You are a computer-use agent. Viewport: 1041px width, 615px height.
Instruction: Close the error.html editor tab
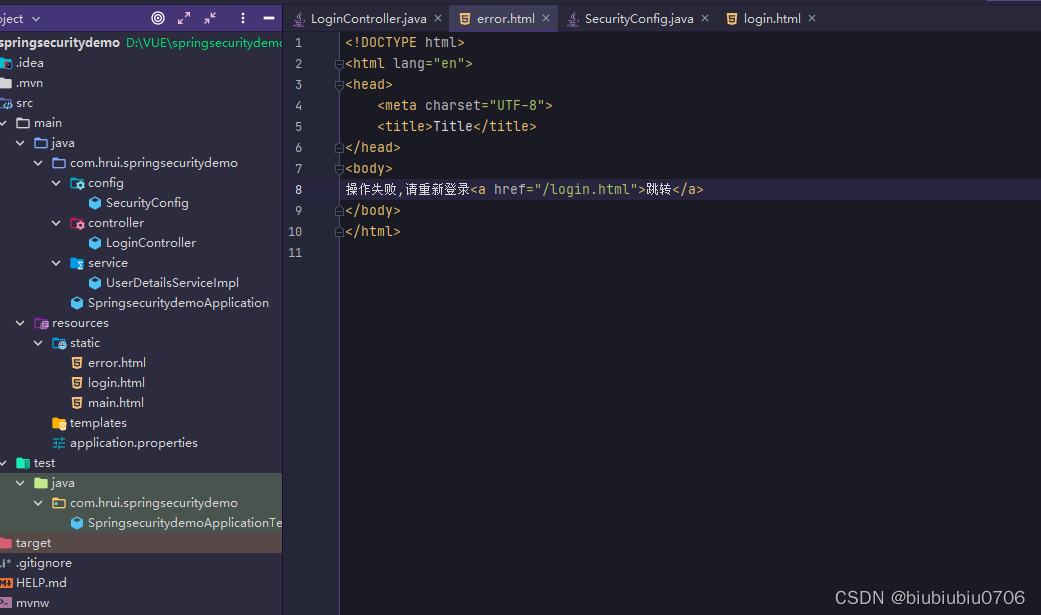pos(546,18)
